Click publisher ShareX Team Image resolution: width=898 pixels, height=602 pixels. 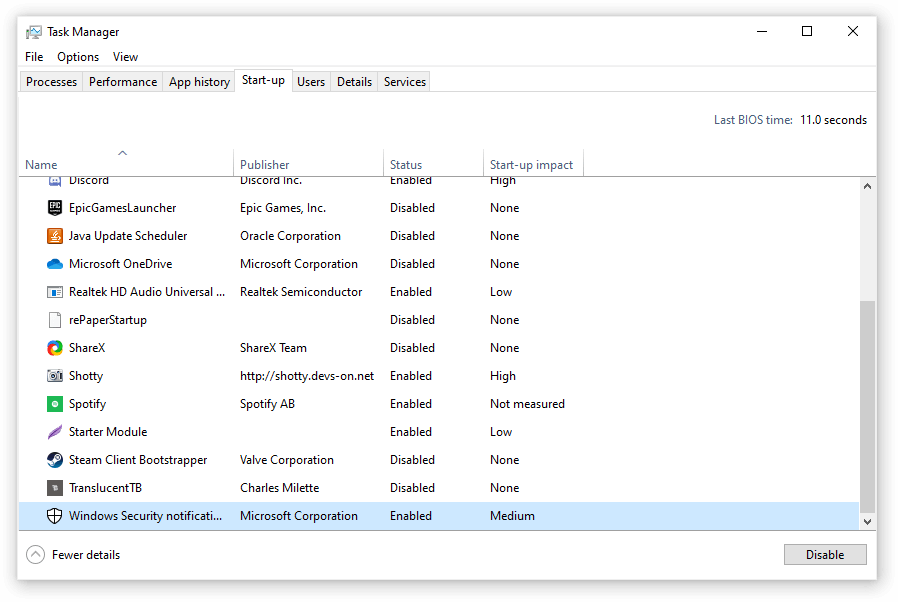click(x=273, y=348)
